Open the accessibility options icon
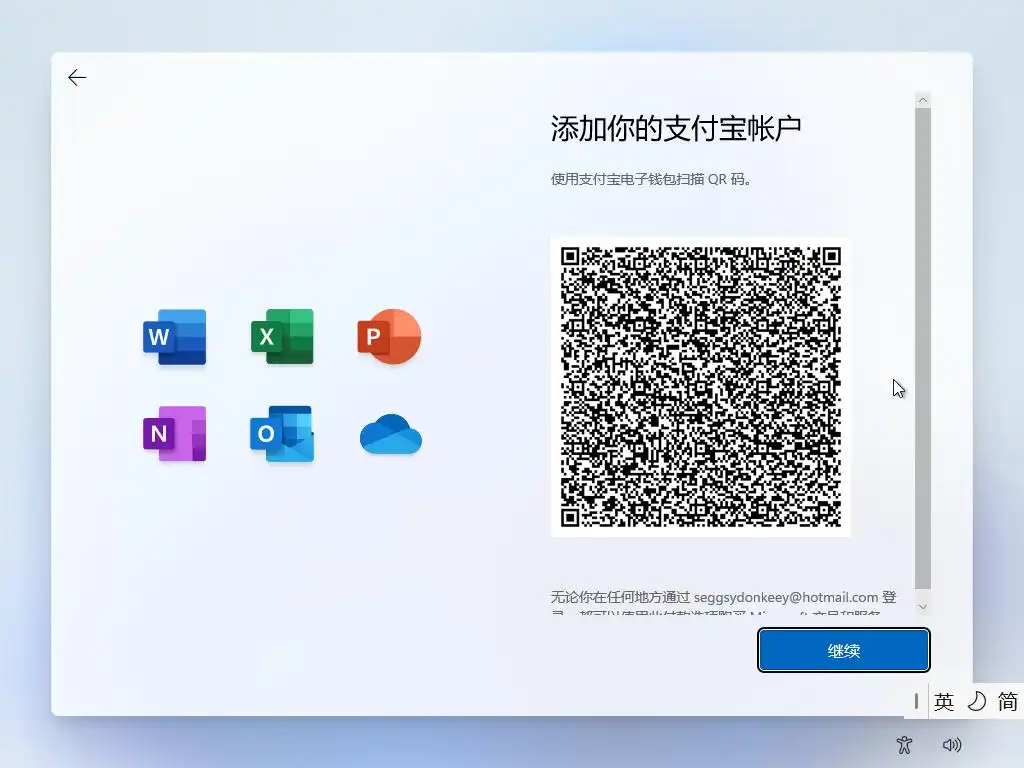The width and height of the screenshot is (1024, 768). coord(904,744)
